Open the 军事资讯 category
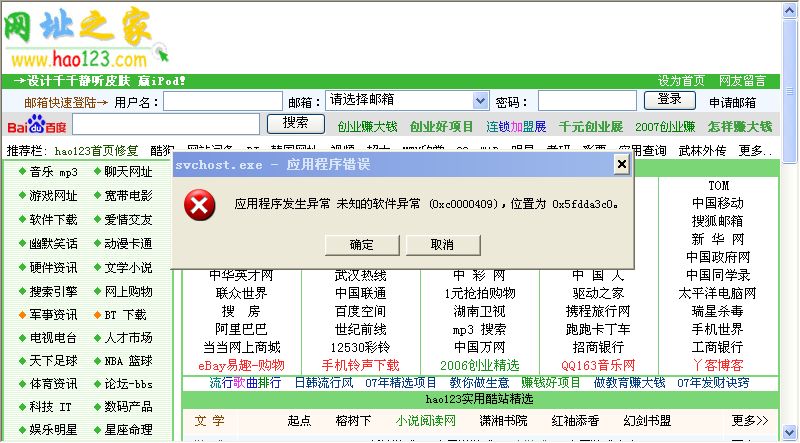 tap(54, 315)
